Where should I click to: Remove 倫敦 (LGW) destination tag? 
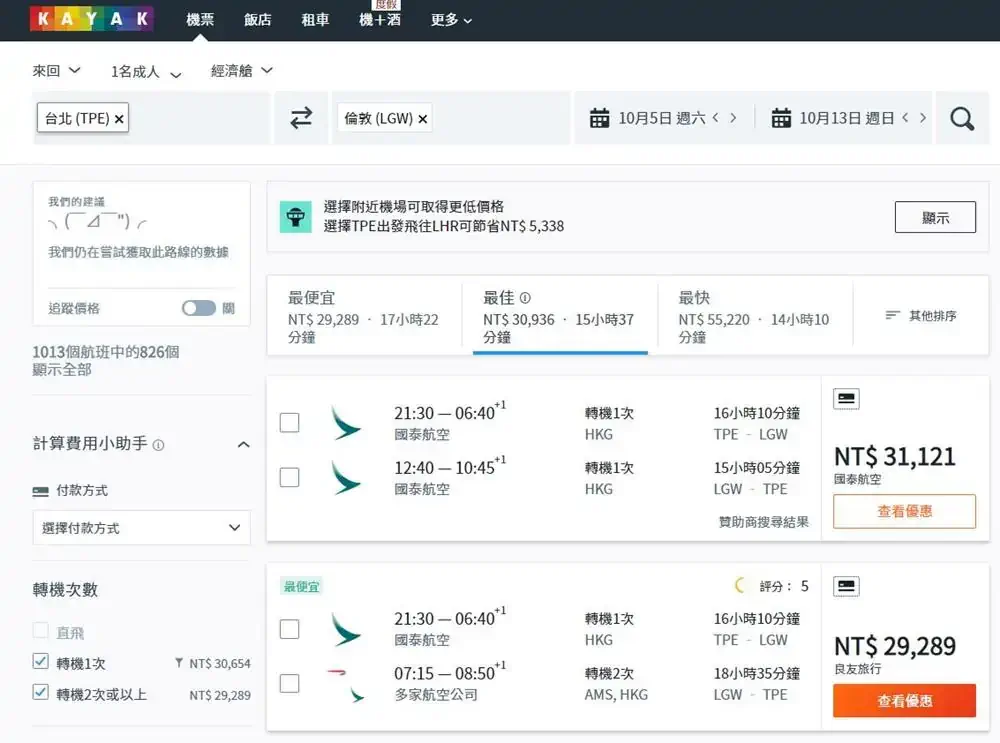pyautogui.click(x=422, y=119)
